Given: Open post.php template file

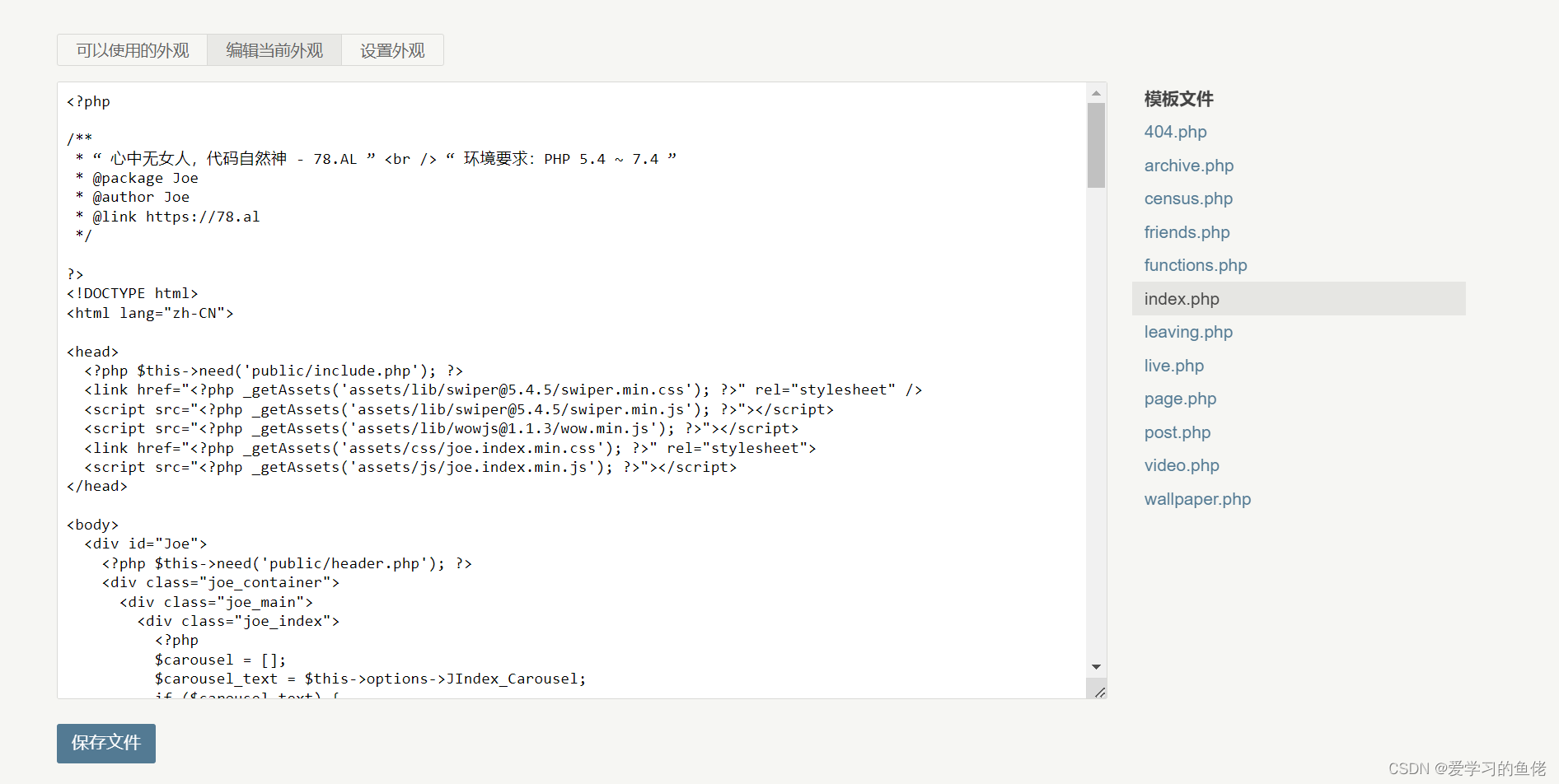Looking at the screenshot, I should [x=1177, y=432].
